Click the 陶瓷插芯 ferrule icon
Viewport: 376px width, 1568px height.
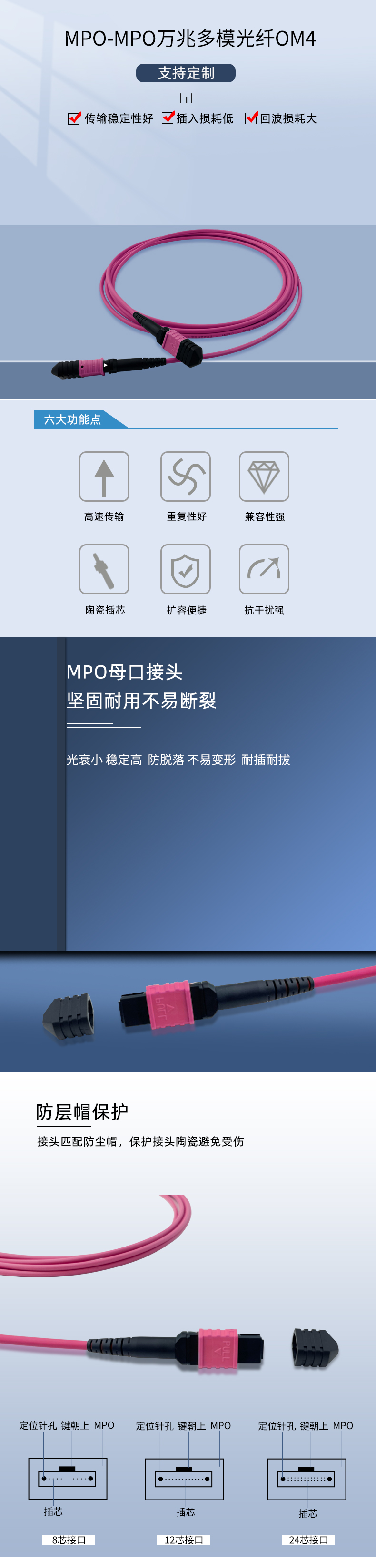coord(104,569)
